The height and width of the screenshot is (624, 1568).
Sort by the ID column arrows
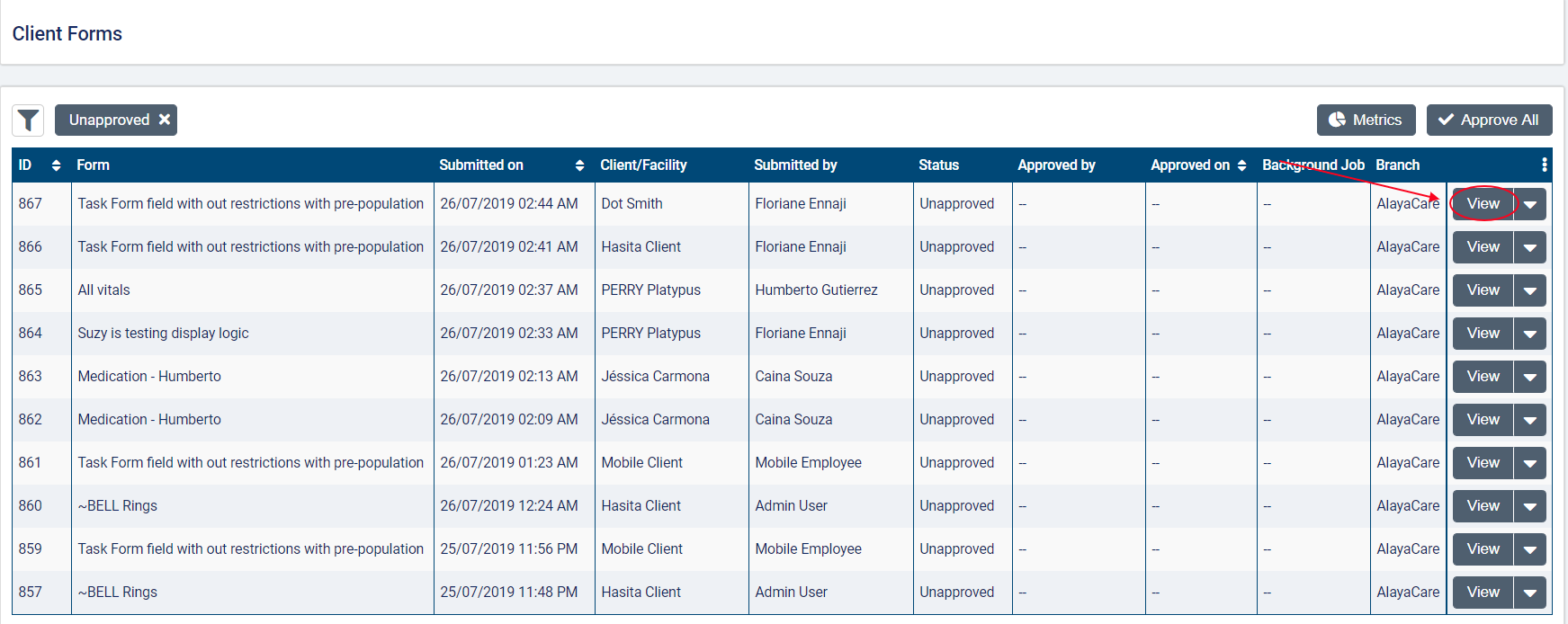[x=56, y=165]
